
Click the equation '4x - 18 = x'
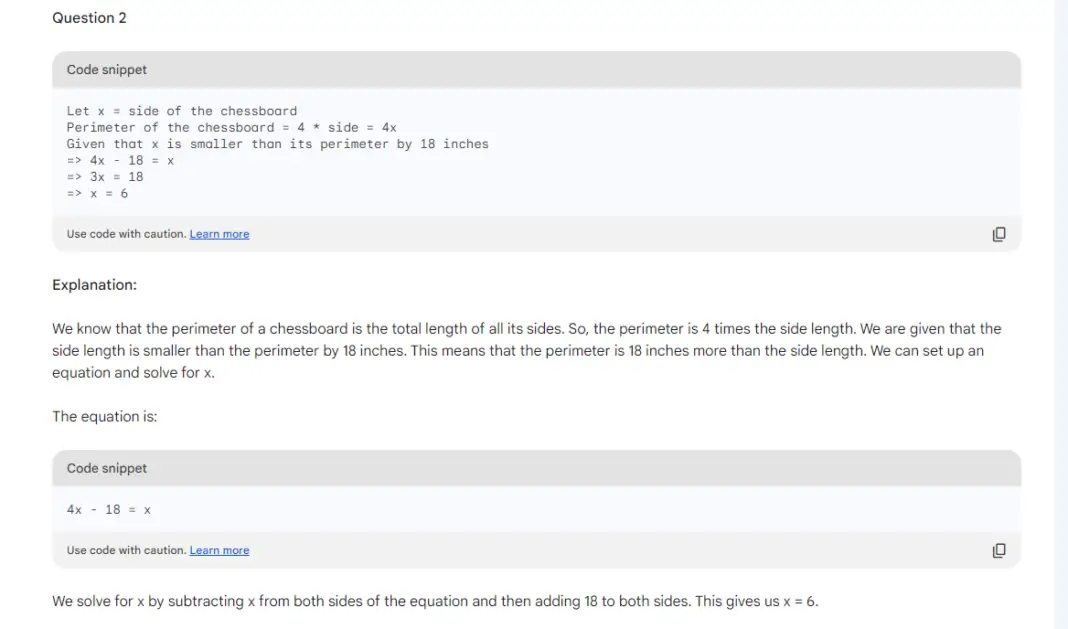click(x=108, y=509)
